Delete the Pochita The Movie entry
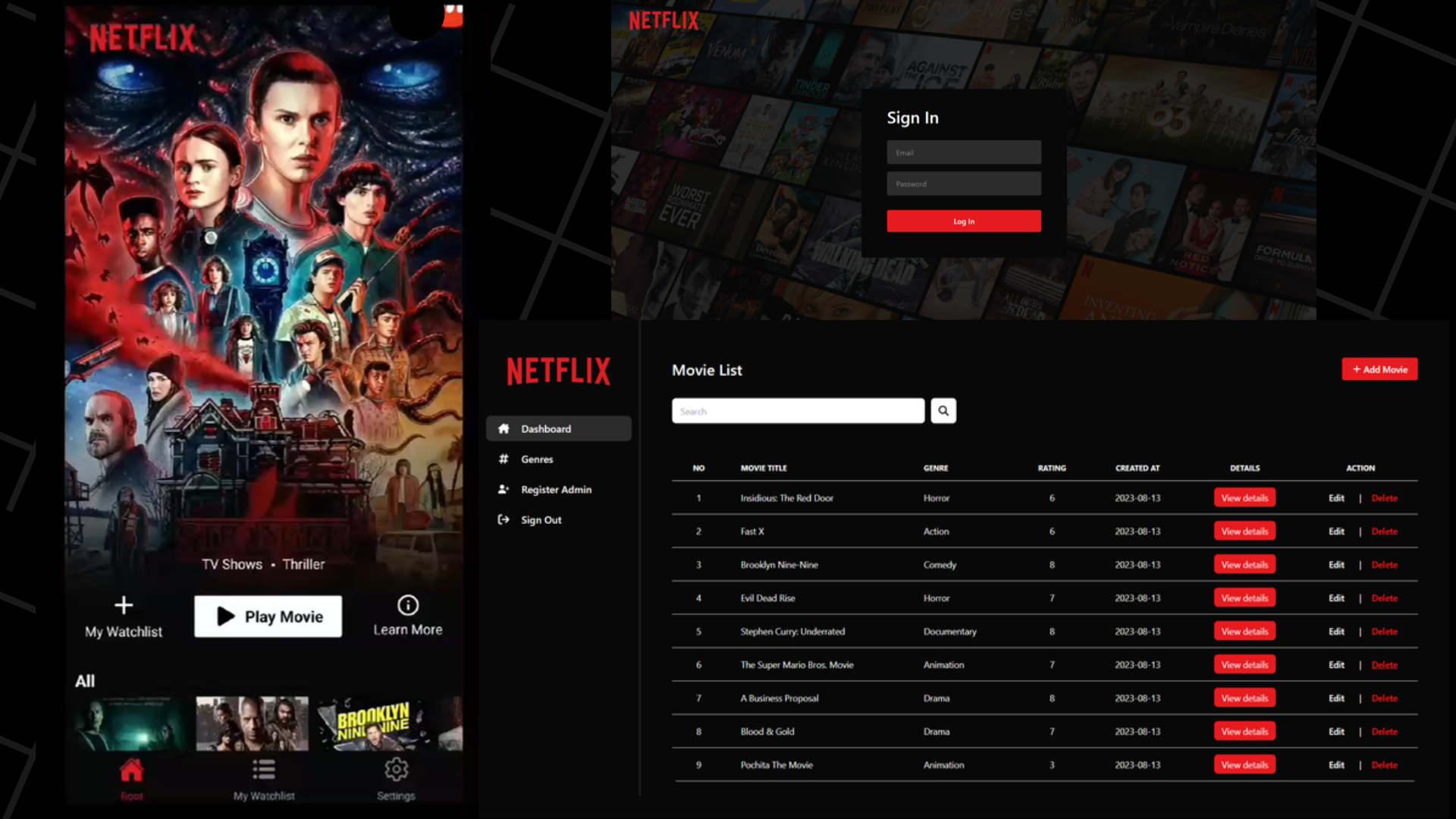 pyautogui.click(x=1385, y=765)
